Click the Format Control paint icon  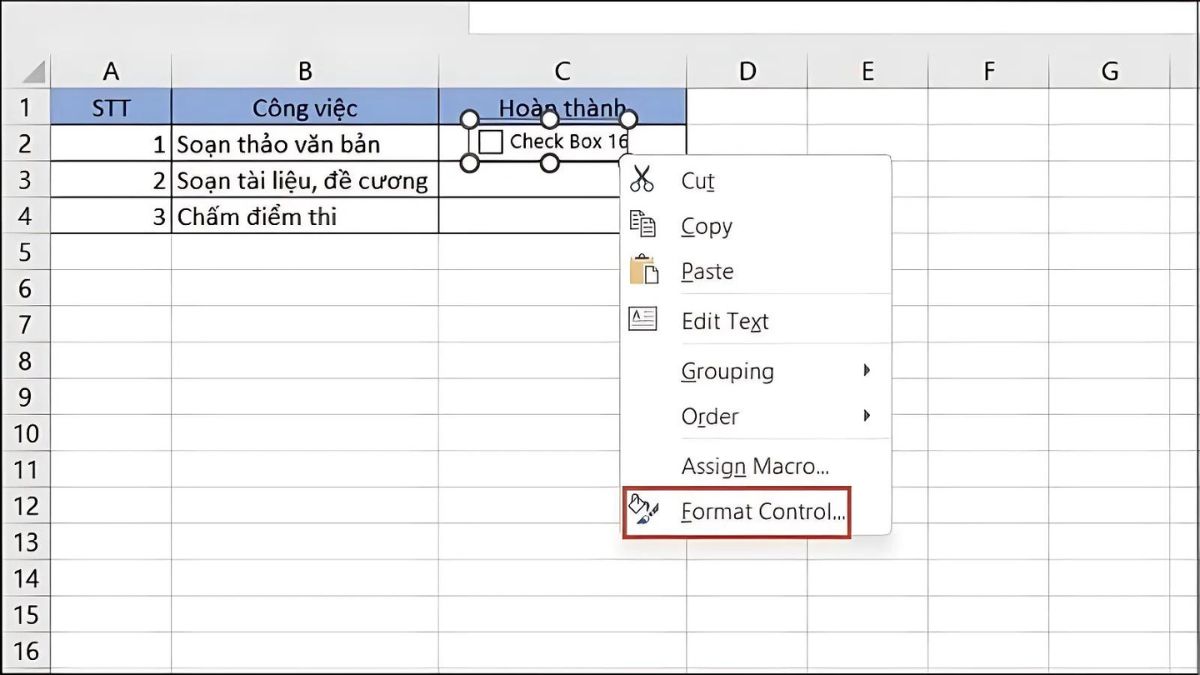point(643,510)
